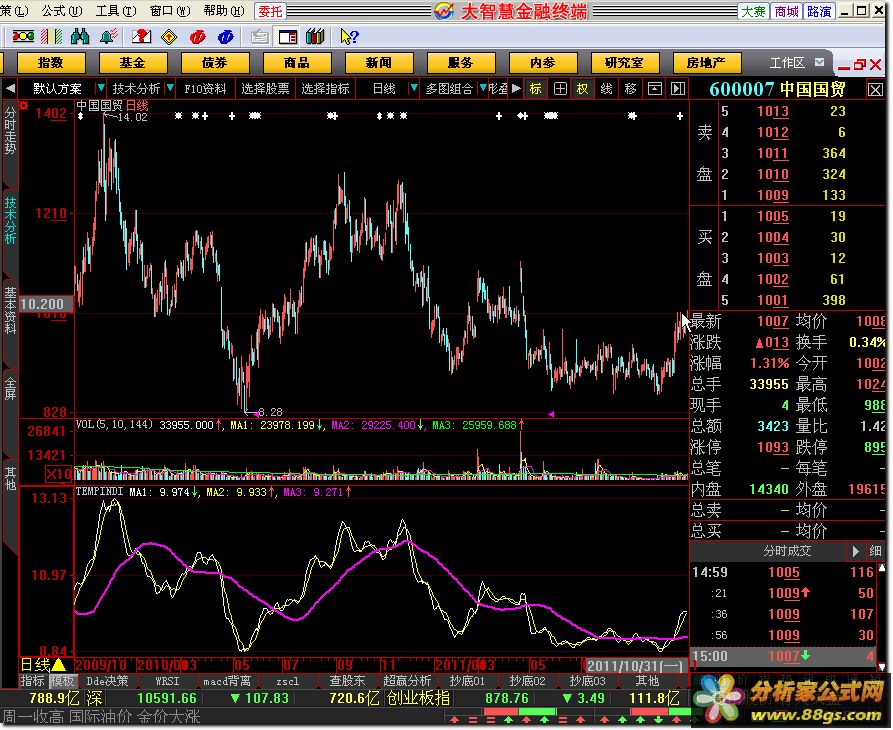Click the red info icon
This screenshot has height=730, width=893.
click(x=198, y=37)
